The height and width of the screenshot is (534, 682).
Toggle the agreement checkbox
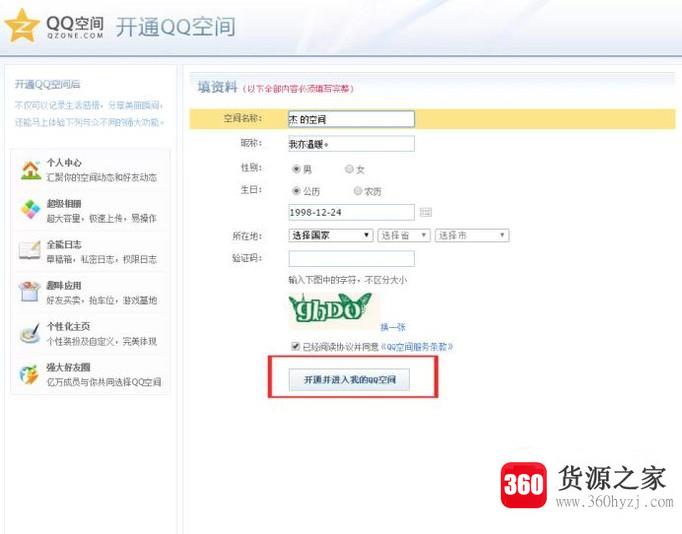pos(295,346)
